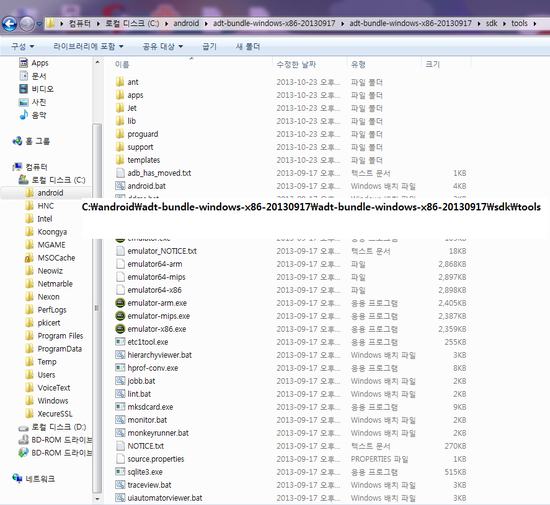Select the emulator-x86.exe file icon

(120, 329)
